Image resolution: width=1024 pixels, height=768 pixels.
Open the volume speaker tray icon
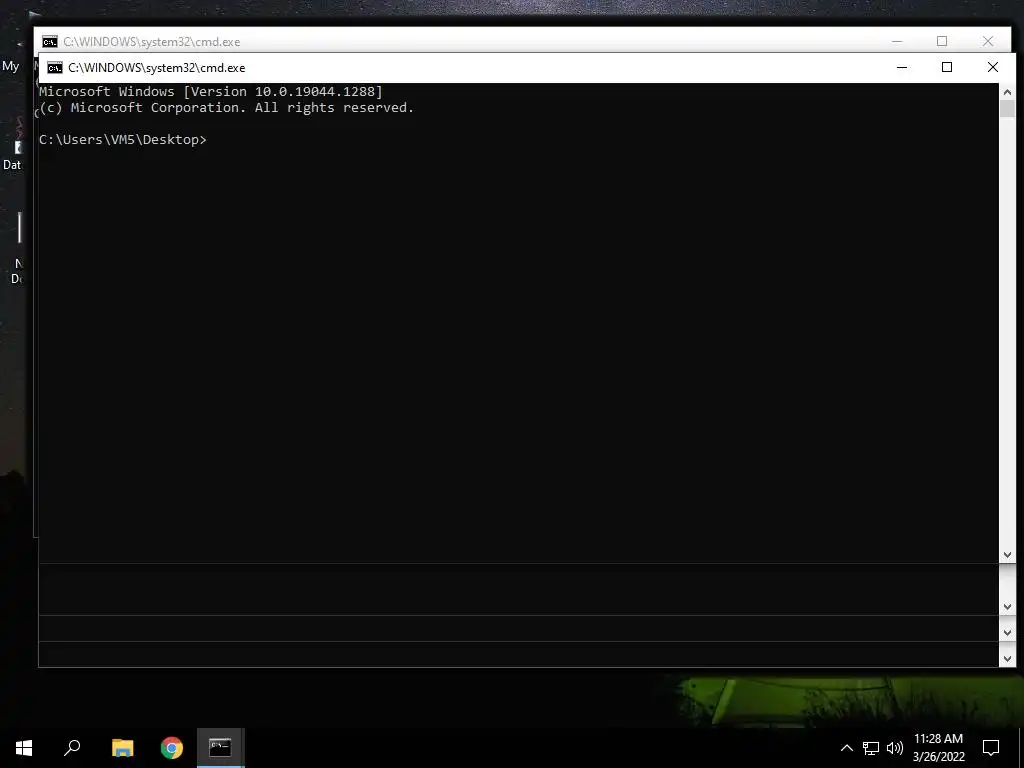[x=895, y=748]
